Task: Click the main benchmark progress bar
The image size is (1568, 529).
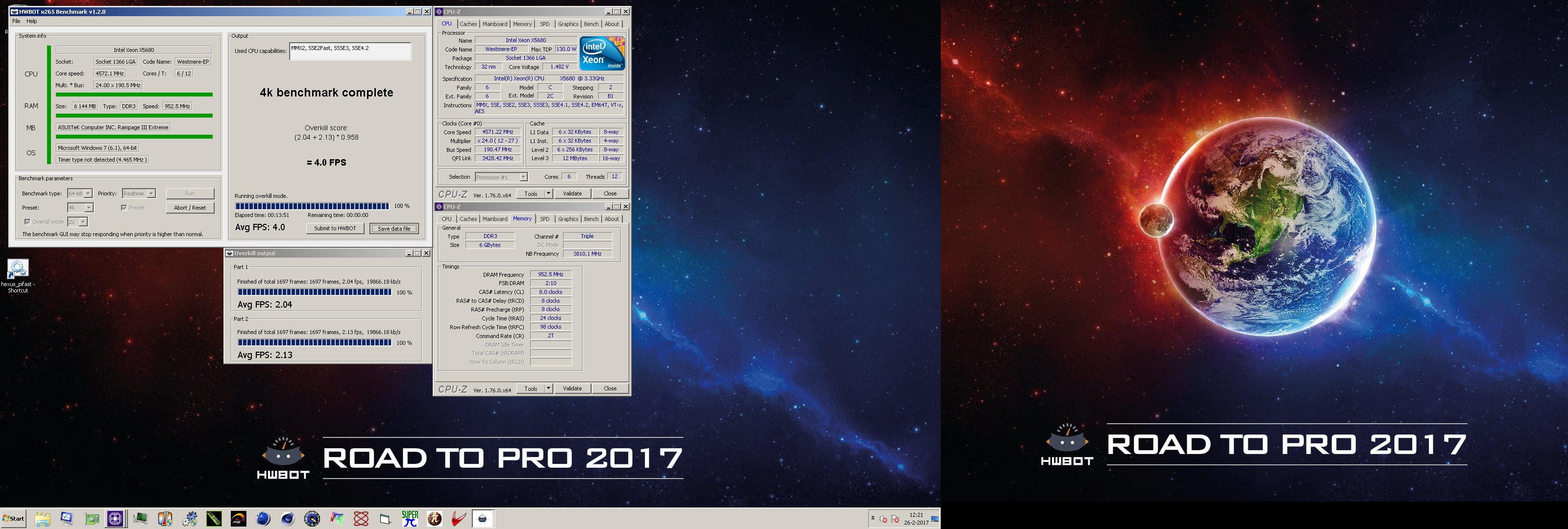Action: tap(312, 206)
